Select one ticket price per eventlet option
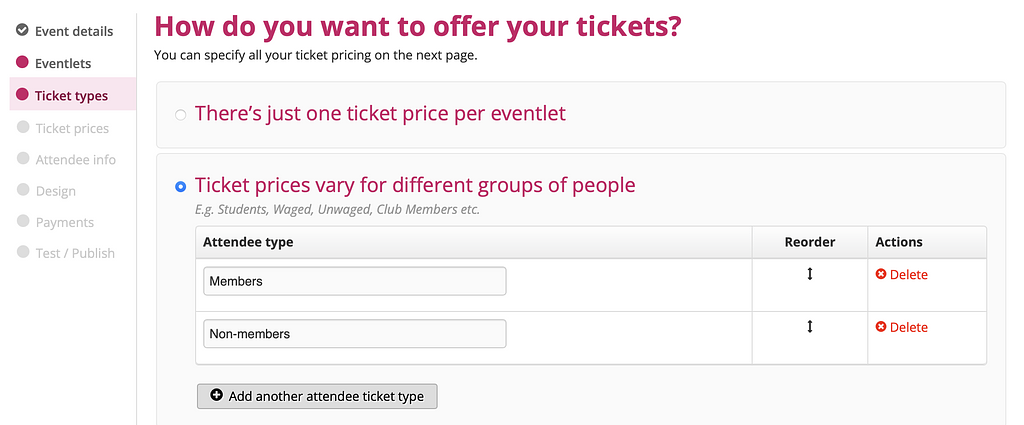 (181, 116)
